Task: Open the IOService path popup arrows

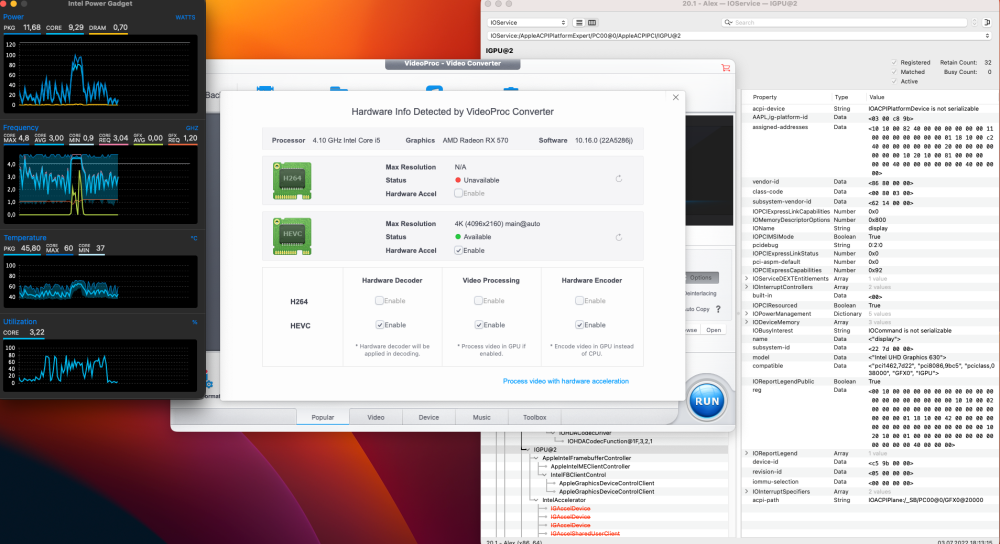Action: [x=987, y=36]
